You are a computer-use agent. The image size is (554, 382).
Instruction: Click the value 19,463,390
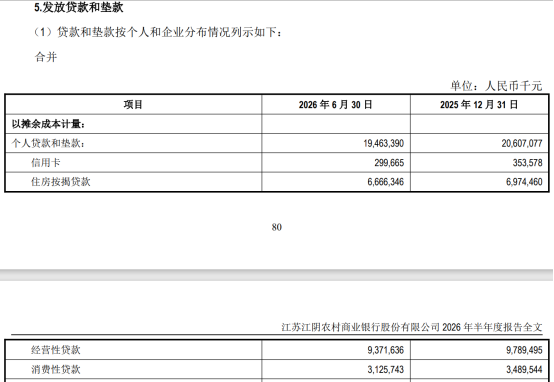click(383, 143)
